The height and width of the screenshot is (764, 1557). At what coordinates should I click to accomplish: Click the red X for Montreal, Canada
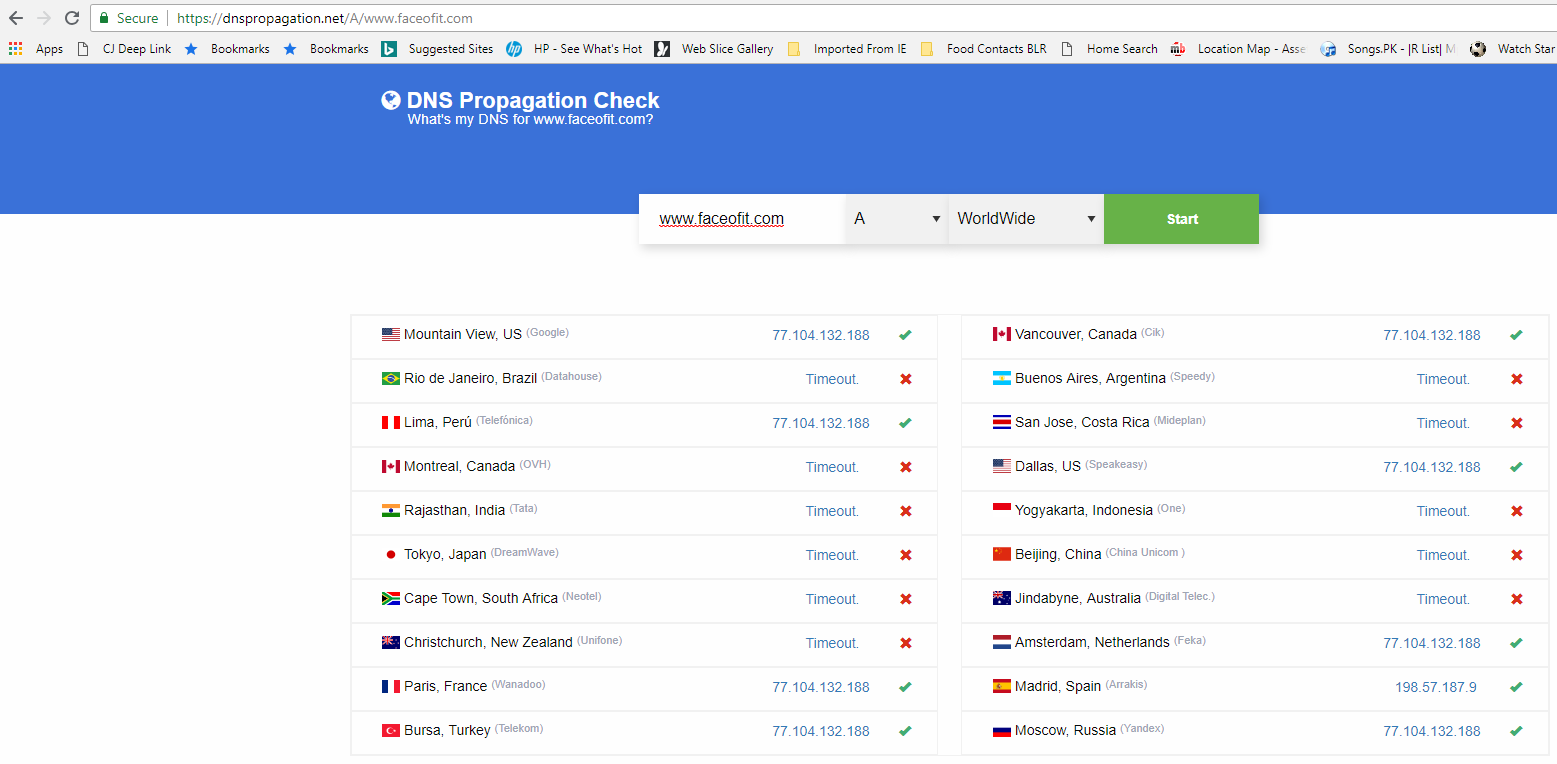(906, 467)
